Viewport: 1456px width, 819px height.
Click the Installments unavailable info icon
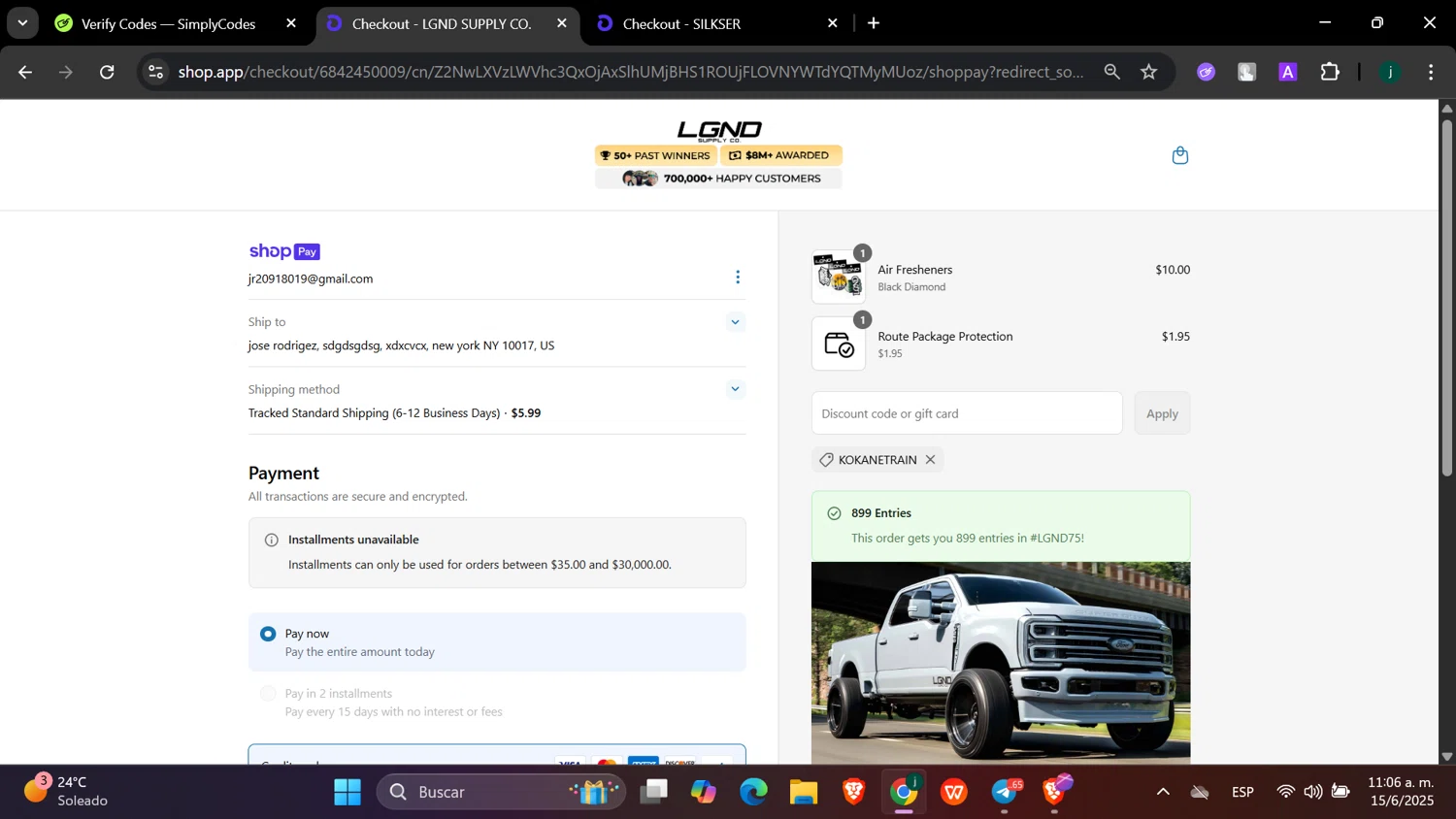[272, 541]
